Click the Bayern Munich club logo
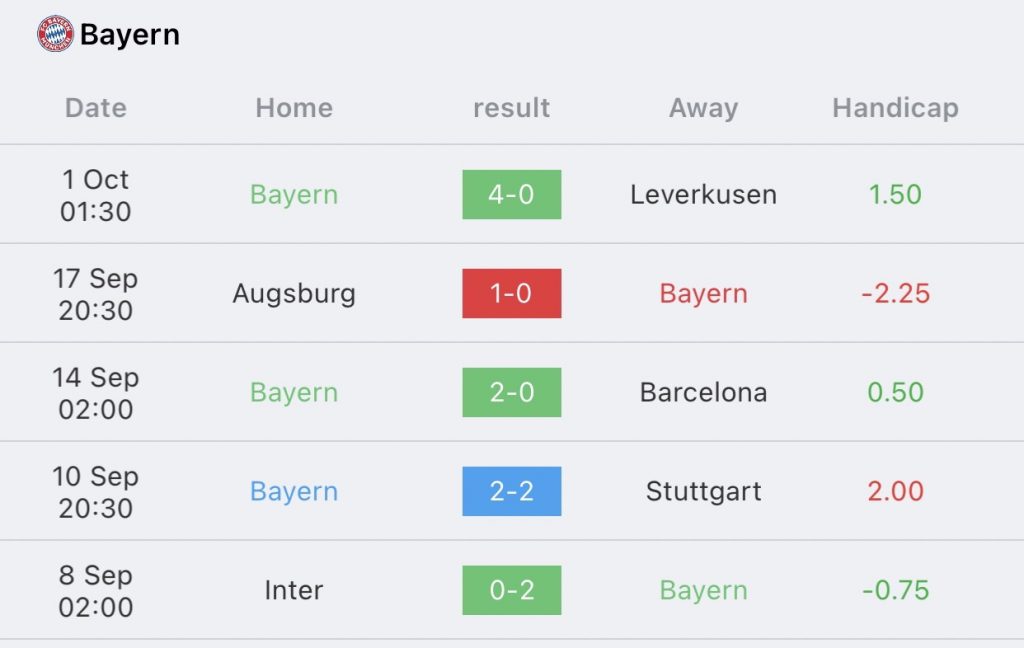 (56, 34)
